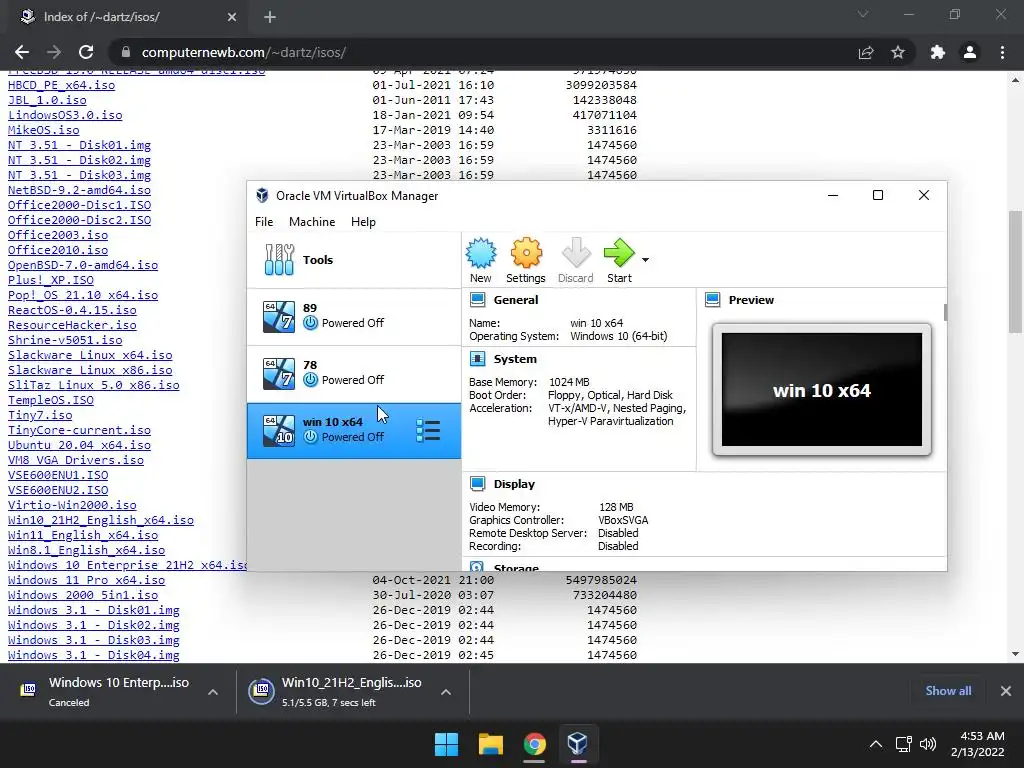Open Office2010.iso link
Viewport: 1024px width, 768px height.
tap(58, 250)
